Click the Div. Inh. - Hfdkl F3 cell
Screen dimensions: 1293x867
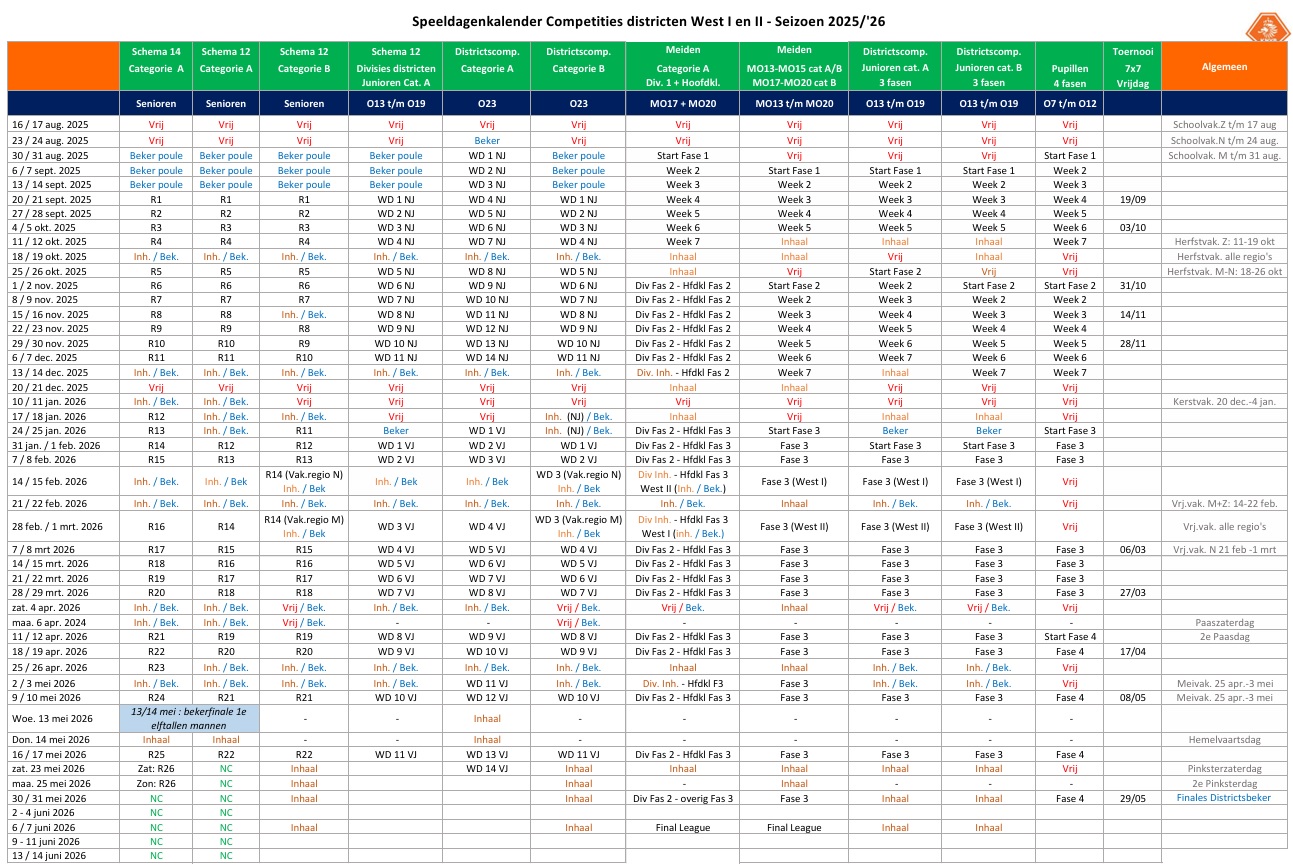click(683, 684)
